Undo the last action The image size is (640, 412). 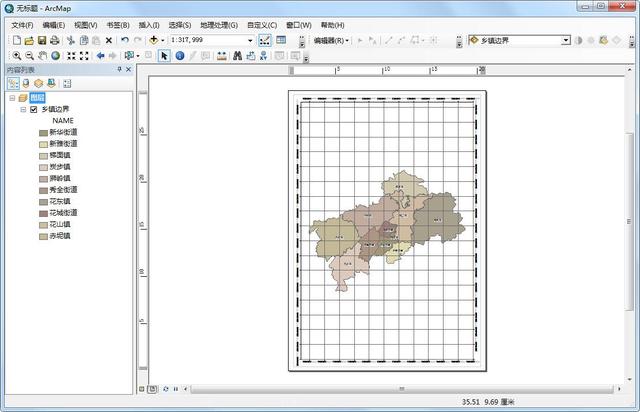coord(125,40)
